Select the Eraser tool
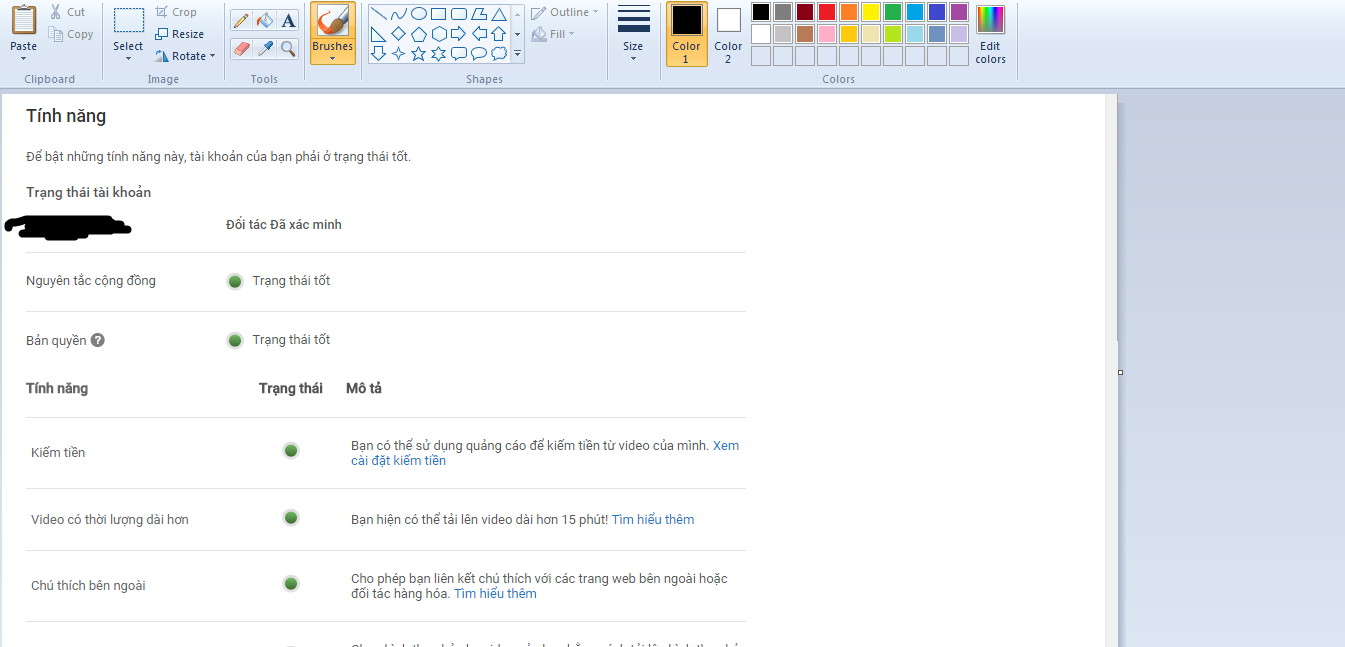The height and width of the screenshot is (647, 1345). point(241,48)
